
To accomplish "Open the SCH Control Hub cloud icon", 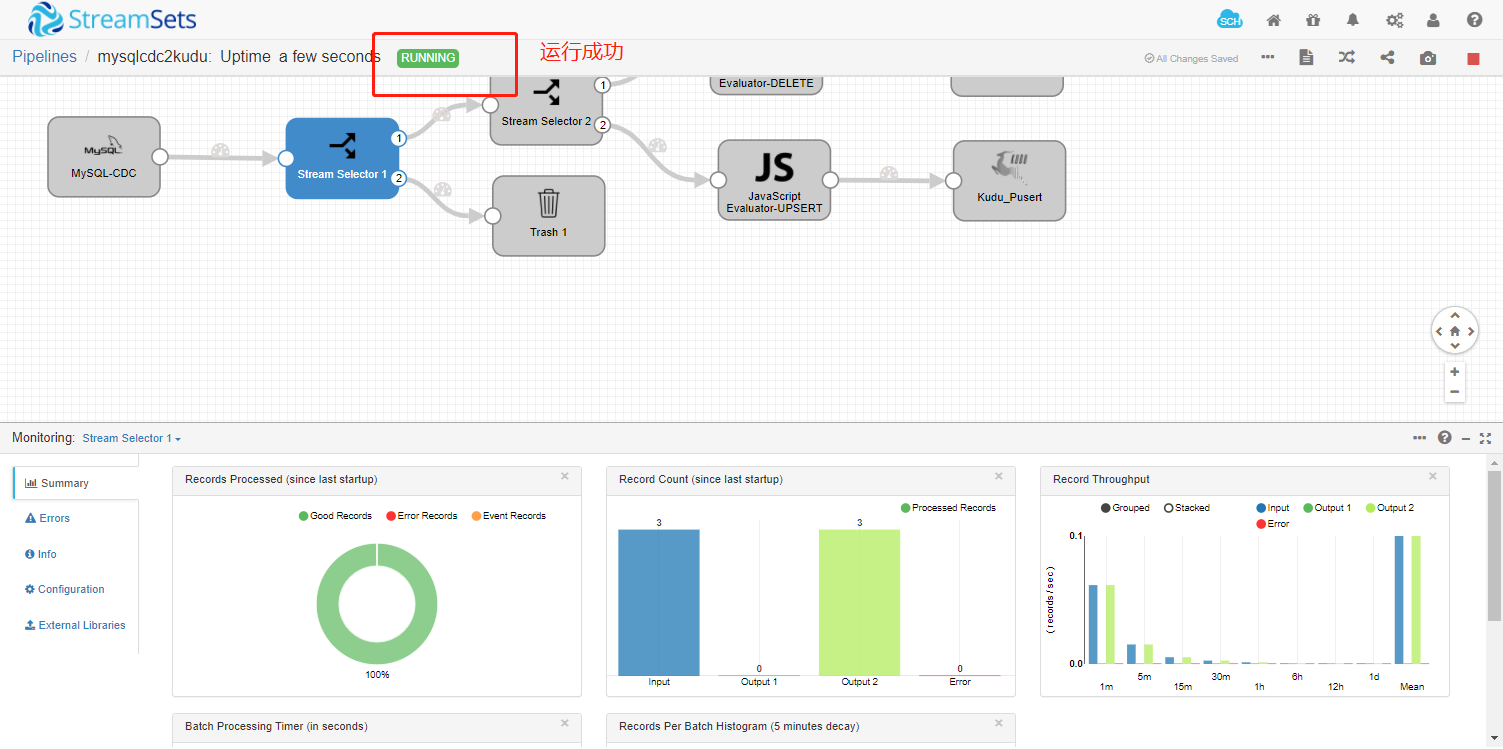I will pos(1230,19).
